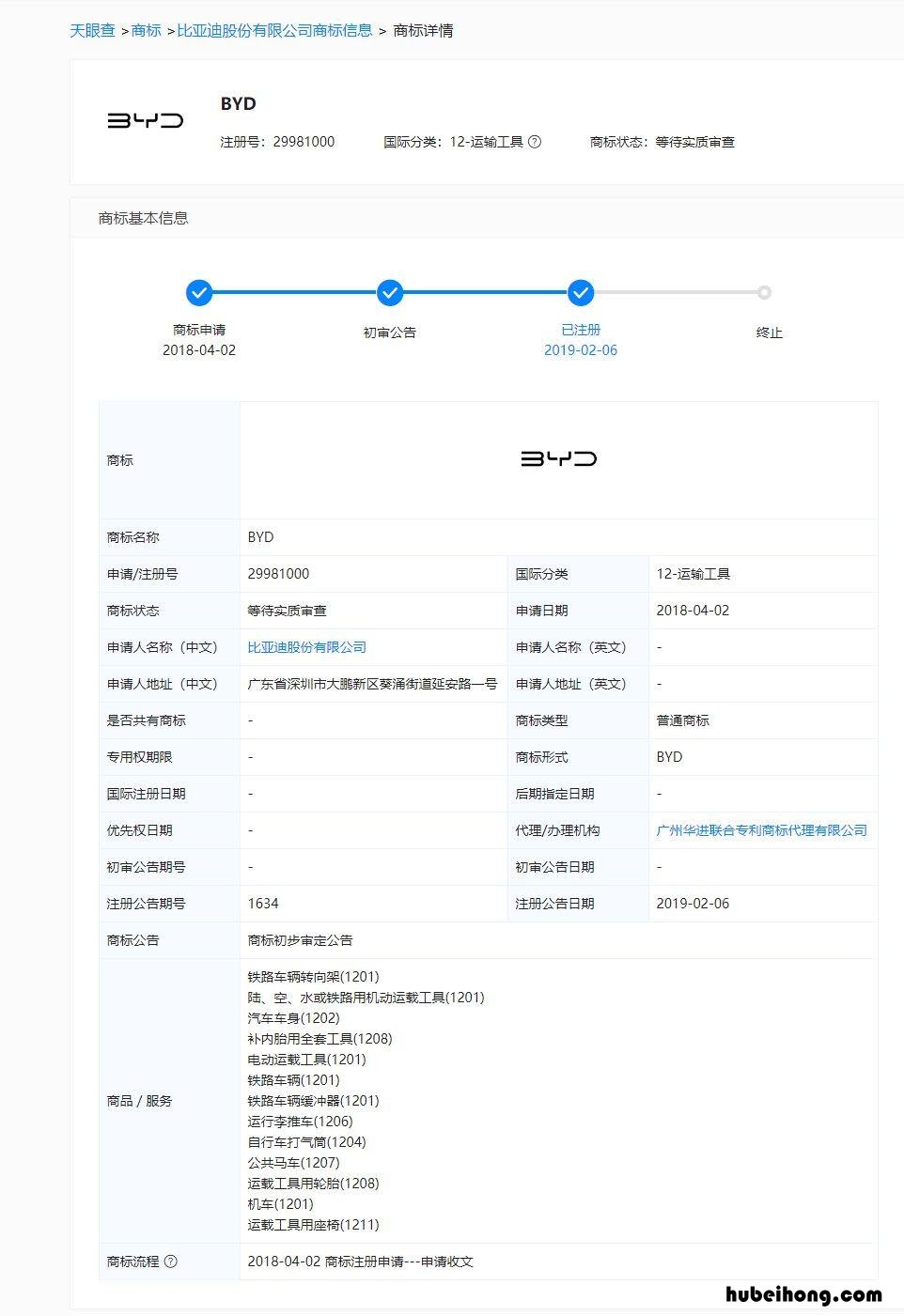
Task: Select goods item 公共马车(1207)
Action: [293, 1163]
